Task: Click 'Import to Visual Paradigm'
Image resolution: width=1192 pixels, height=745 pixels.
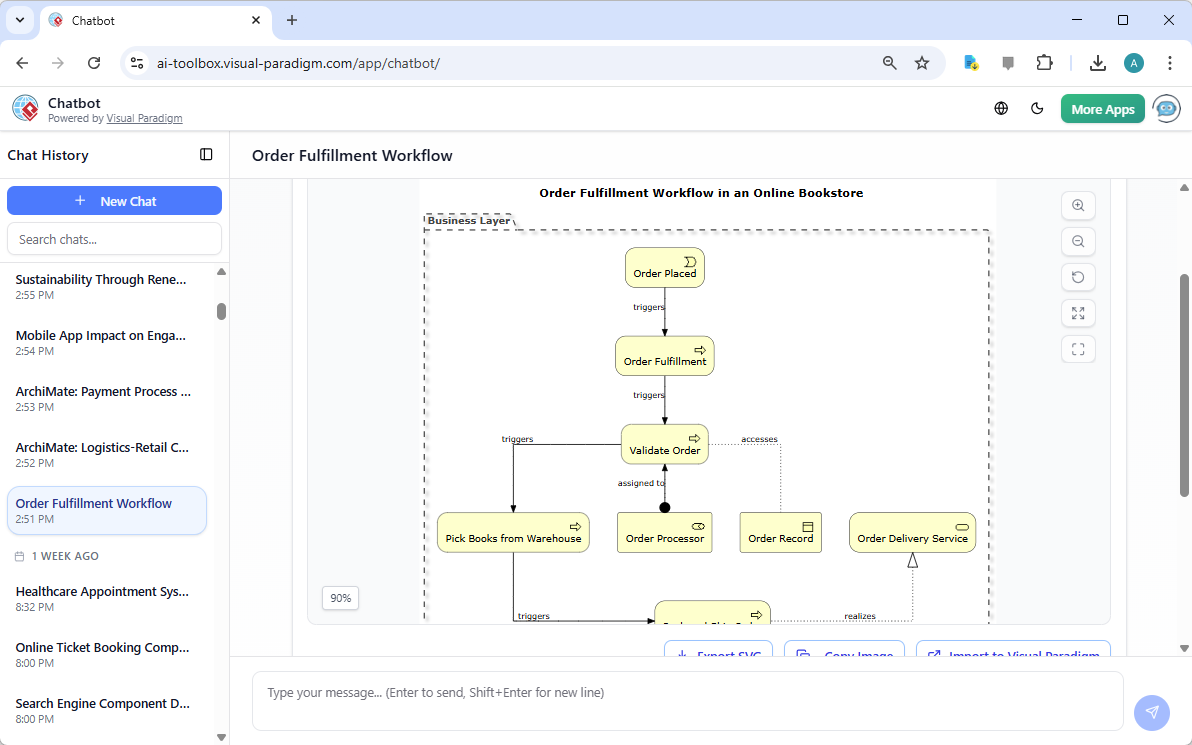Action: tap(1013, 652)
